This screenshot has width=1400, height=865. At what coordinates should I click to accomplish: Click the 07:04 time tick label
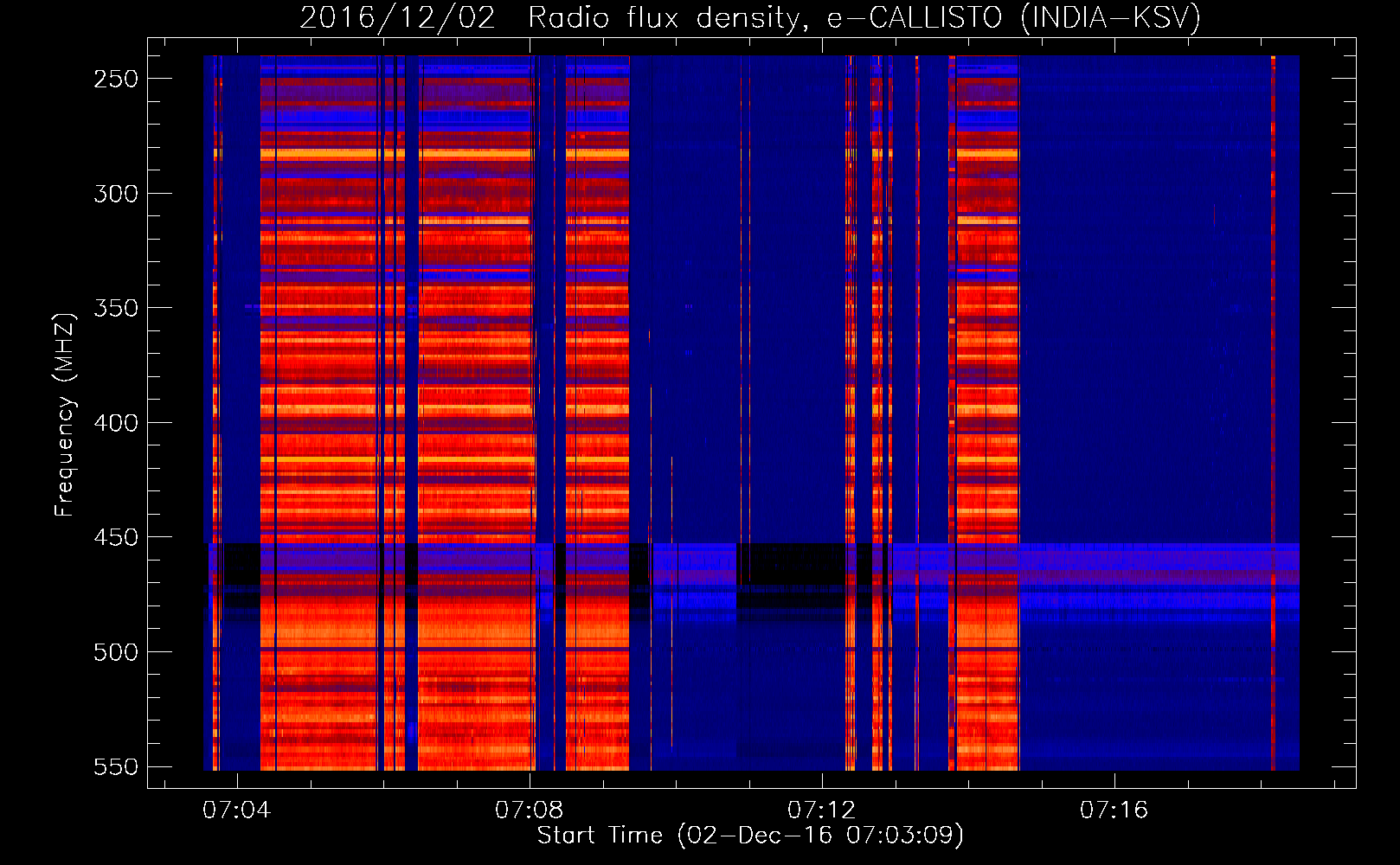[x=236, y=810]
